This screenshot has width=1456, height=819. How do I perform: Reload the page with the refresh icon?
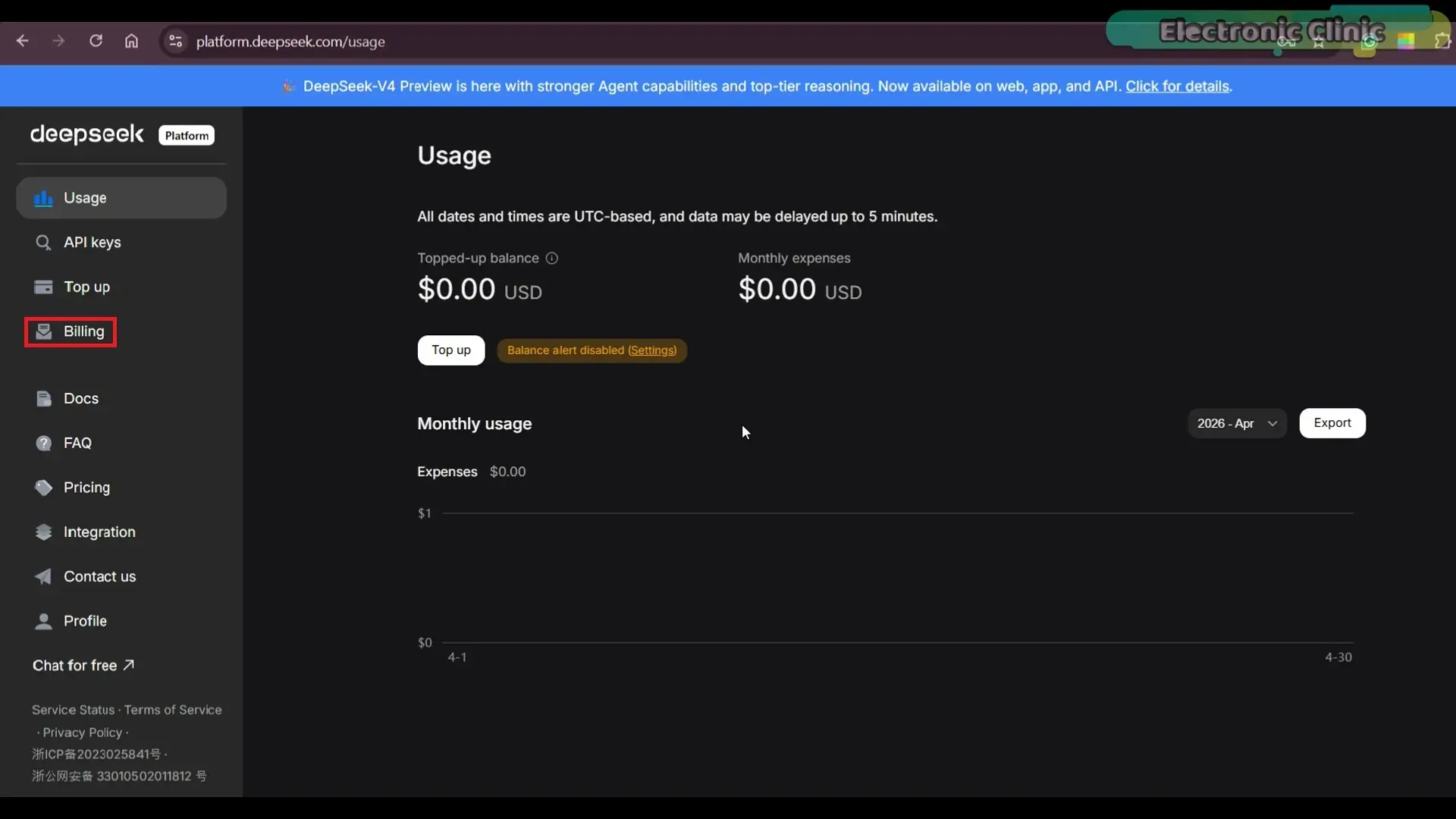coord(96,41)
